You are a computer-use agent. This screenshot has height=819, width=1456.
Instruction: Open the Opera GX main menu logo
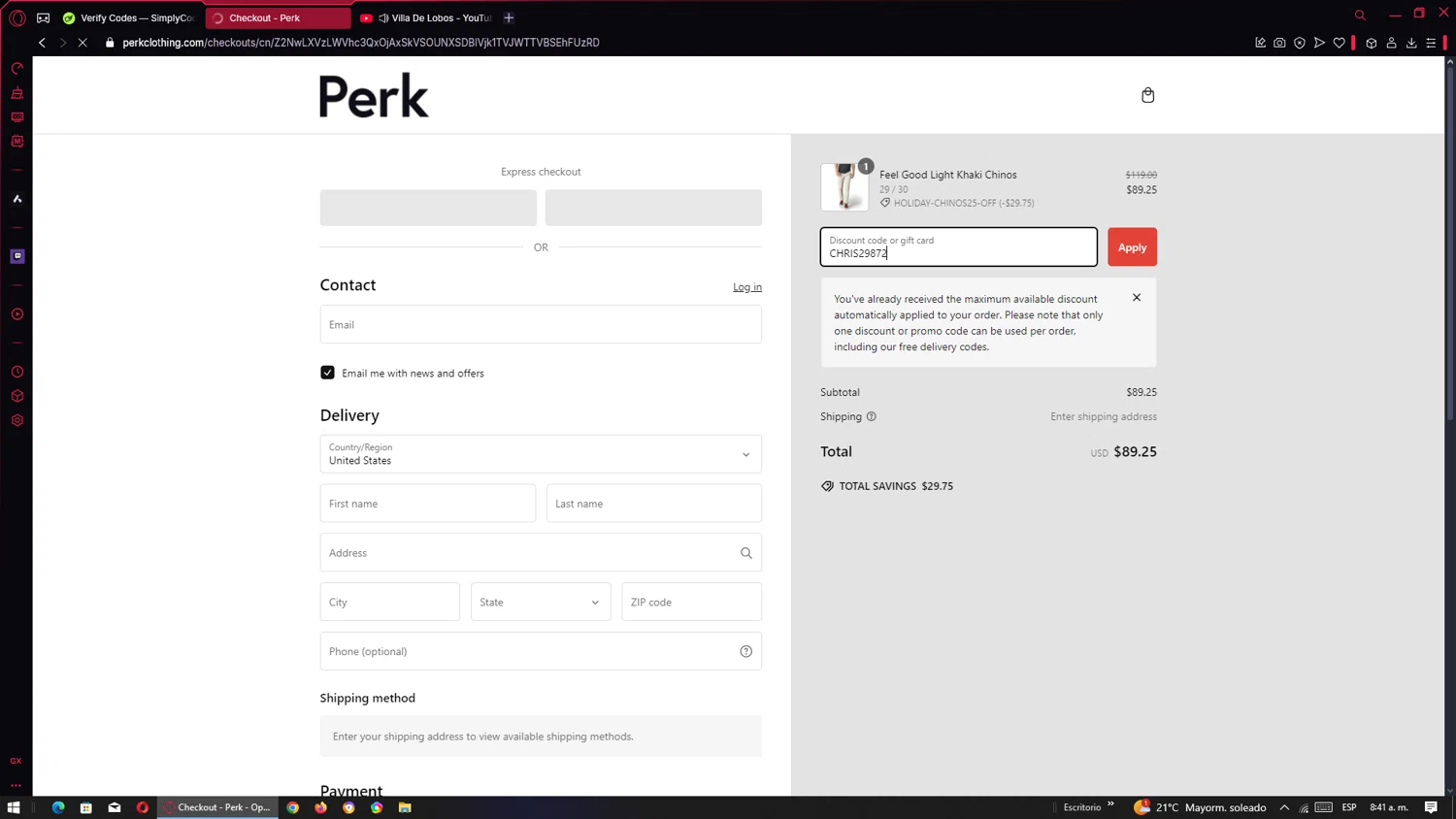coord(17,17)
